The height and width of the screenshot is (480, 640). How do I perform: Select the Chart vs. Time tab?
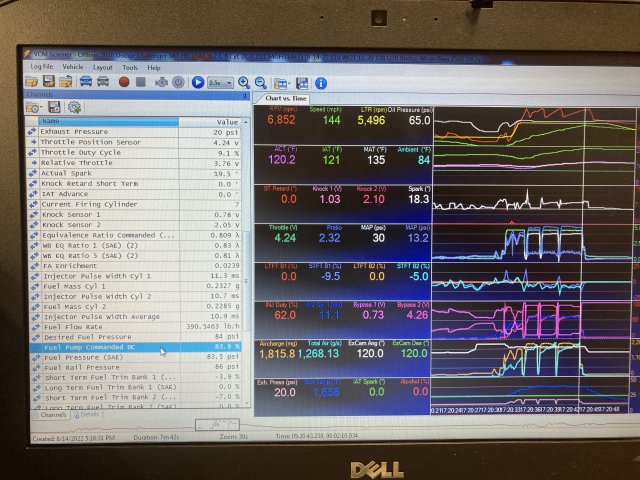coord(285,98)
